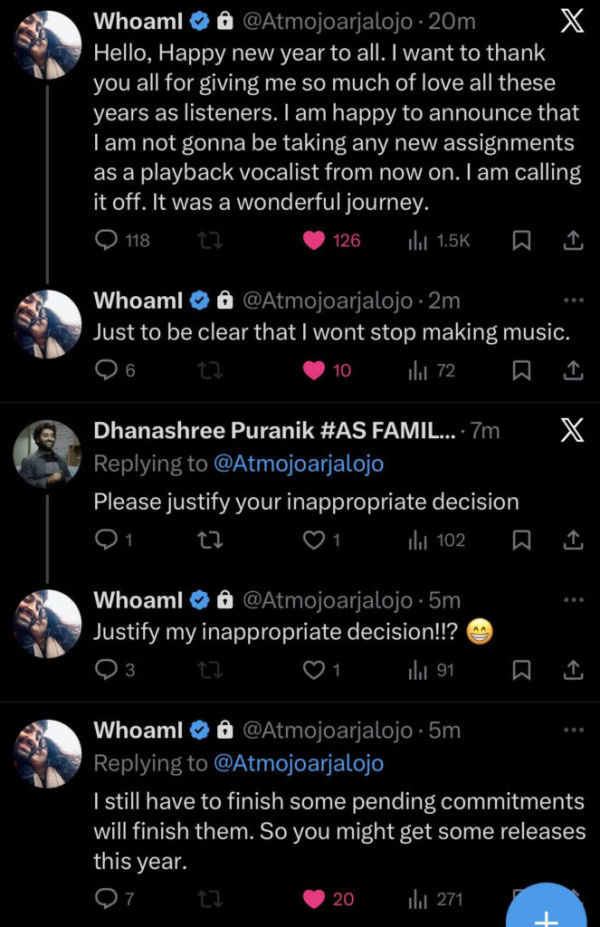The width and height of the screenshot is (600, 927).
Task: Open more options on 'wont stop making music' tweet
Action: click(573, 300)
